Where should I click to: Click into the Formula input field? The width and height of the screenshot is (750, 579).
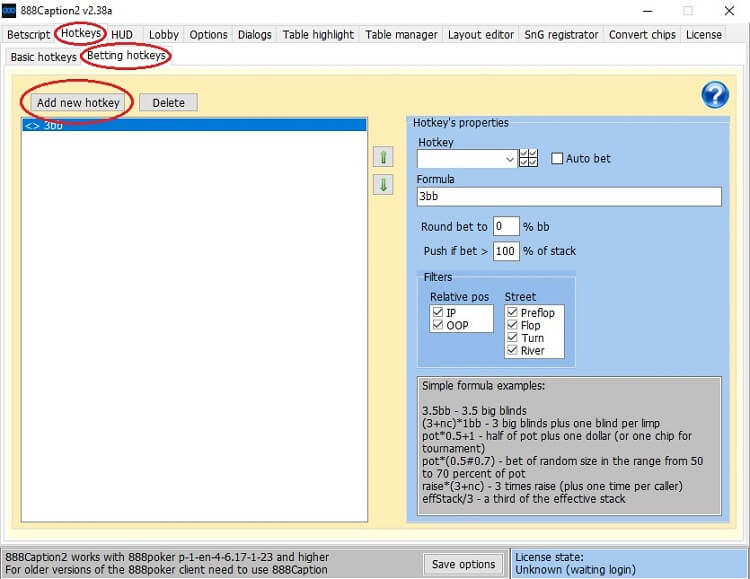(568, 197)
